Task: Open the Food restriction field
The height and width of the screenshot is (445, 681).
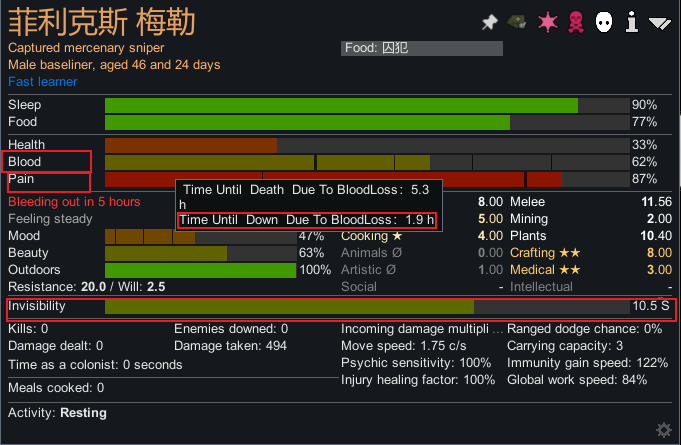Action: pyautogui.click(x=420, y=48)
